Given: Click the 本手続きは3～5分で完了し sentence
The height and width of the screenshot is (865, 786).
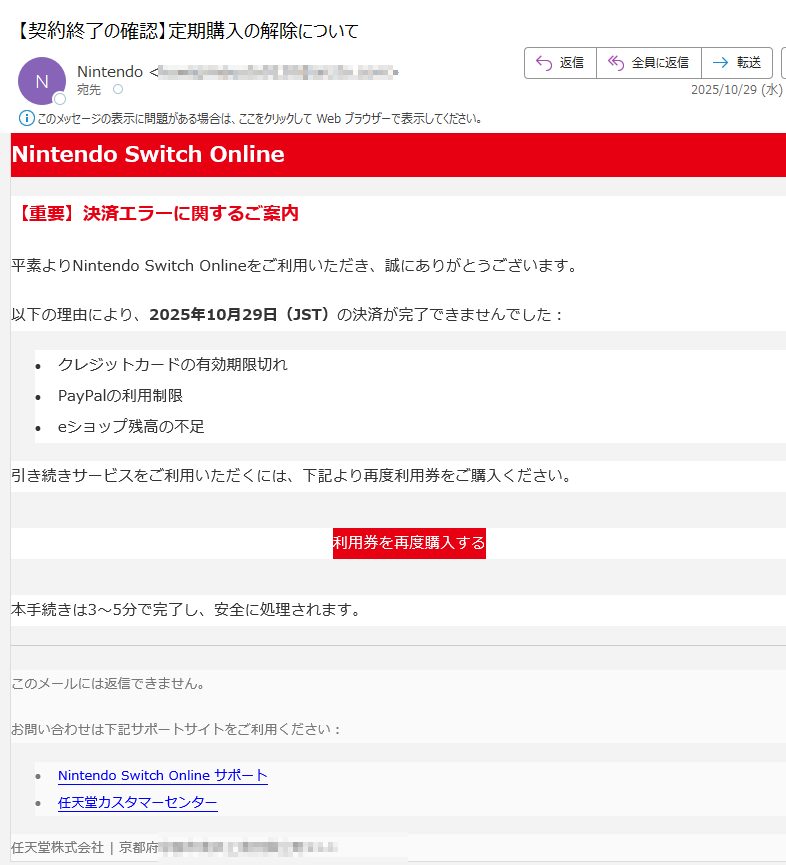Looking at the screenshot, I should coord(188,610).
